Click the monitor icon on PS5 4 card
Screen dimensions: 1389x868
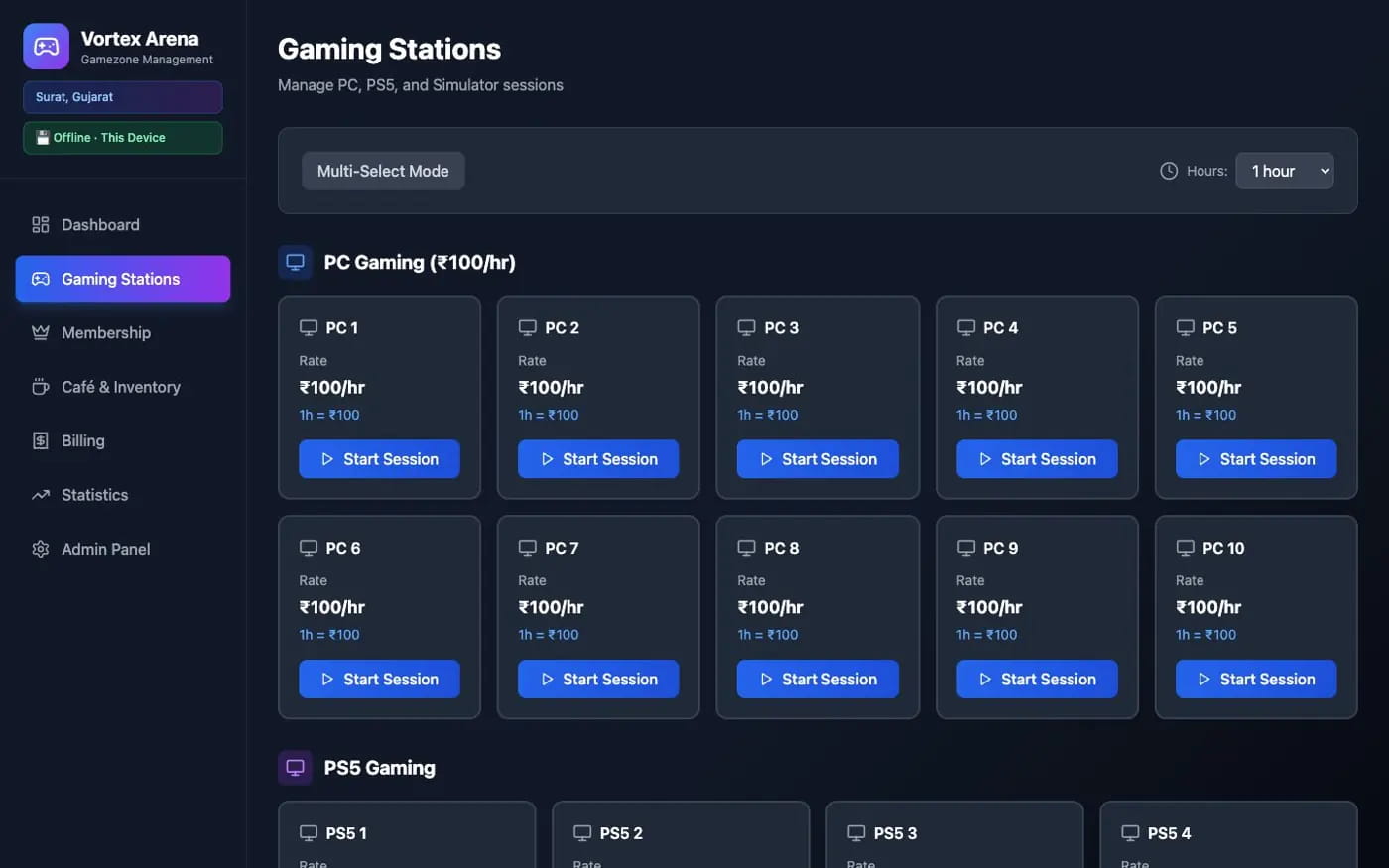1130,833
